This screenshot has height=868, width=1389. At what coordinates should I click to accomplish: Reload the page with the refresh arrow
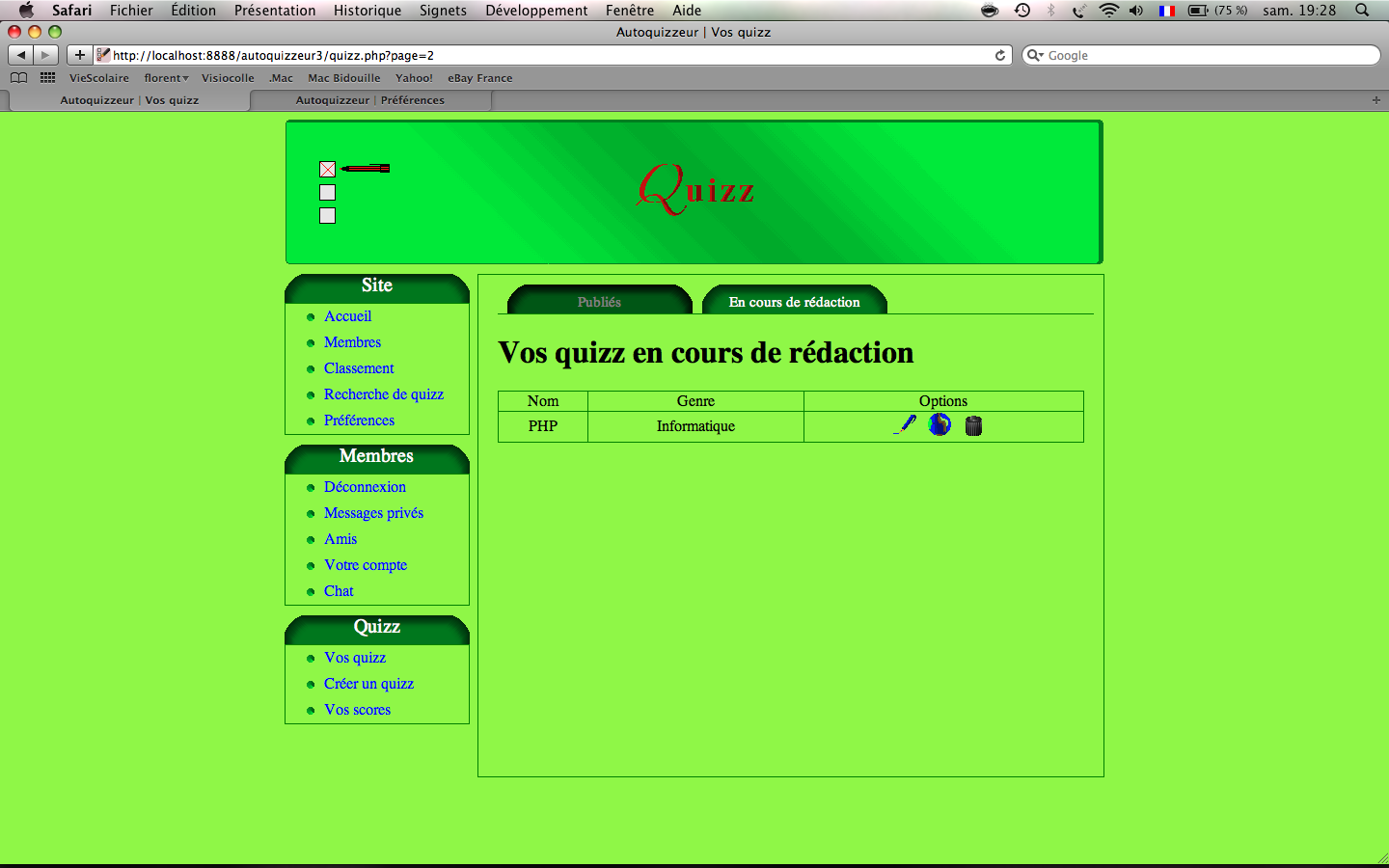(1000, 55)
